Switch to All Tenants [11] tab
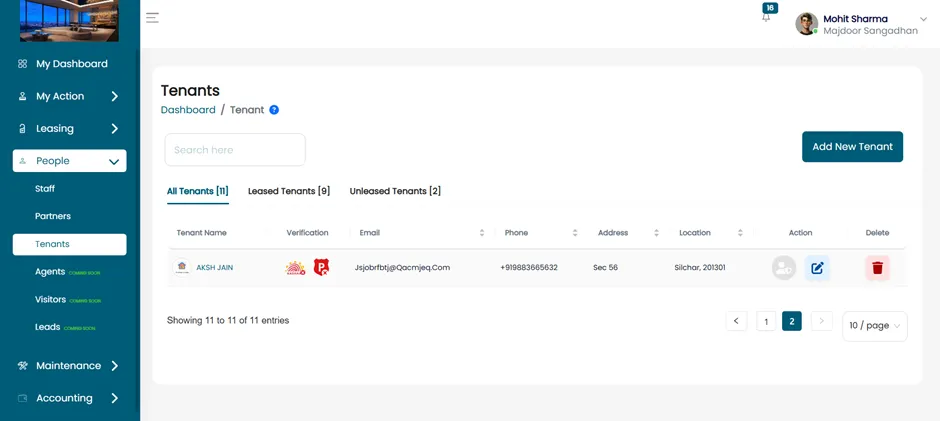940x421 pixels. (x=198, y=191)
